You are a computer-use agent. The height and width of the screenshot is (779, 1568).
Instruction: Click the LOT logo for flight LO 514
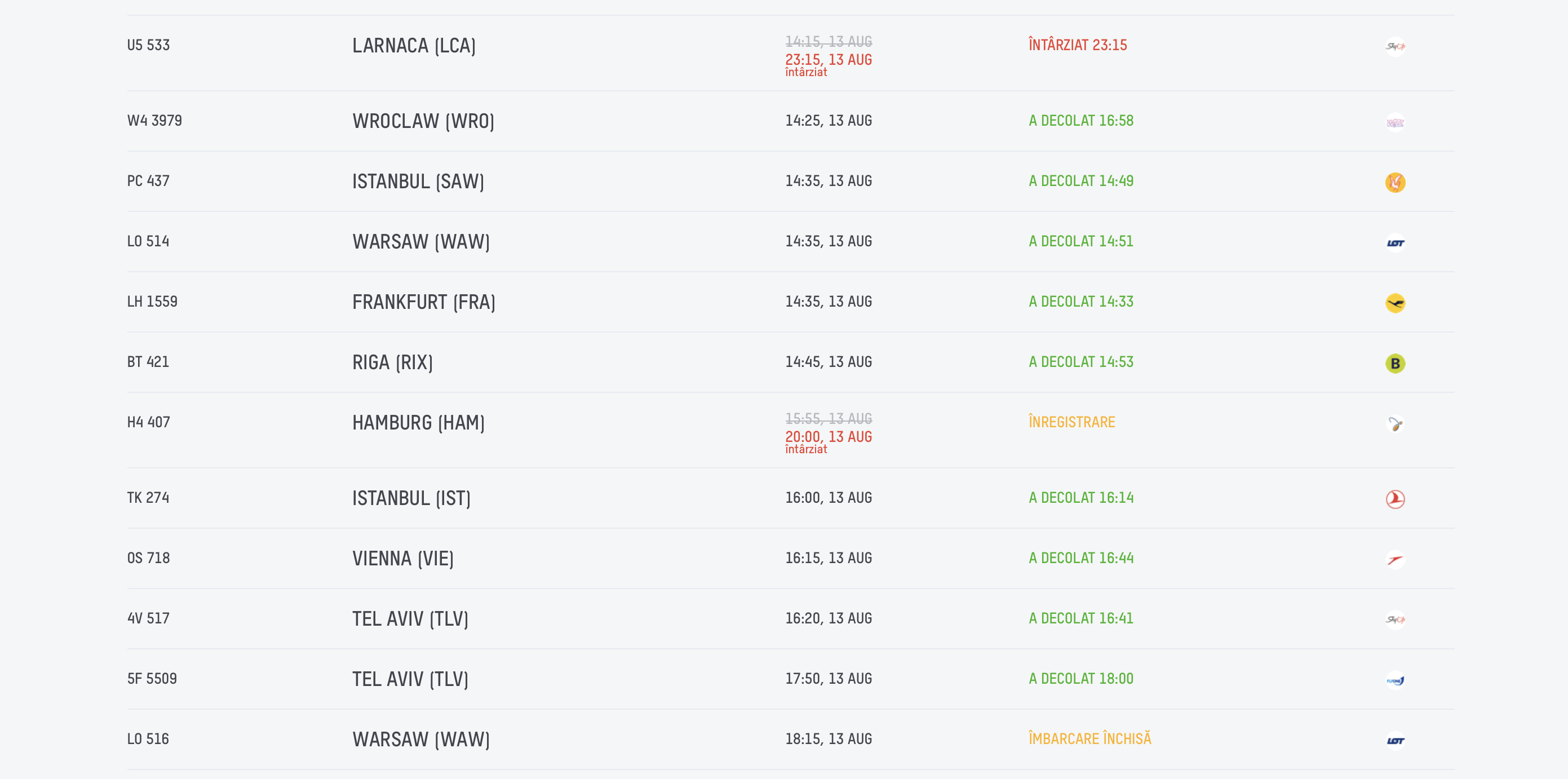point(1395,243)
